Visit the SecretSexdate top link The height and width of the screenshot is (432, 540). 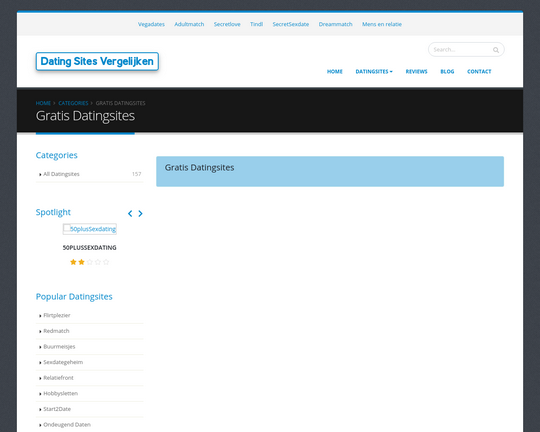pos(291,24)
